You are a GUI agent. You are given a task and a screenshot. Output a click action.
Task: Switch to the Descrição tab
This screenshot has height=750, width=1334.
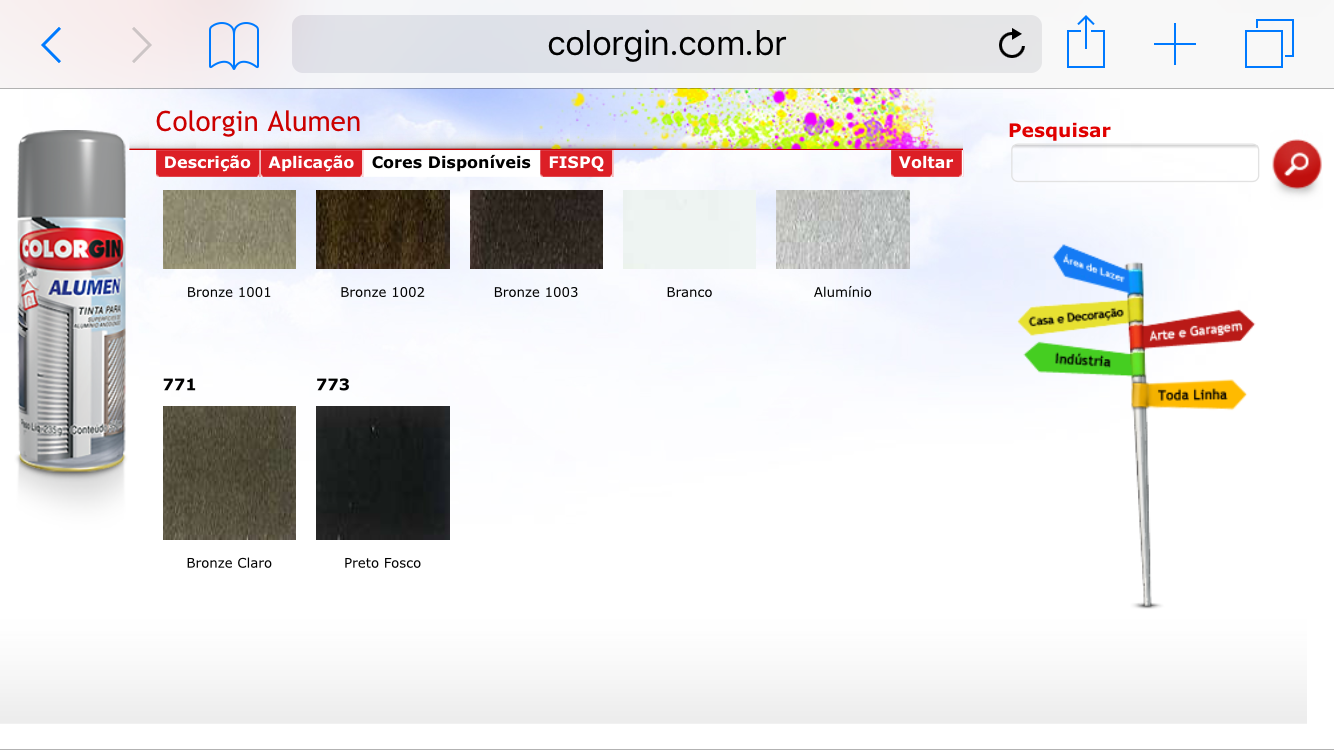207,163
